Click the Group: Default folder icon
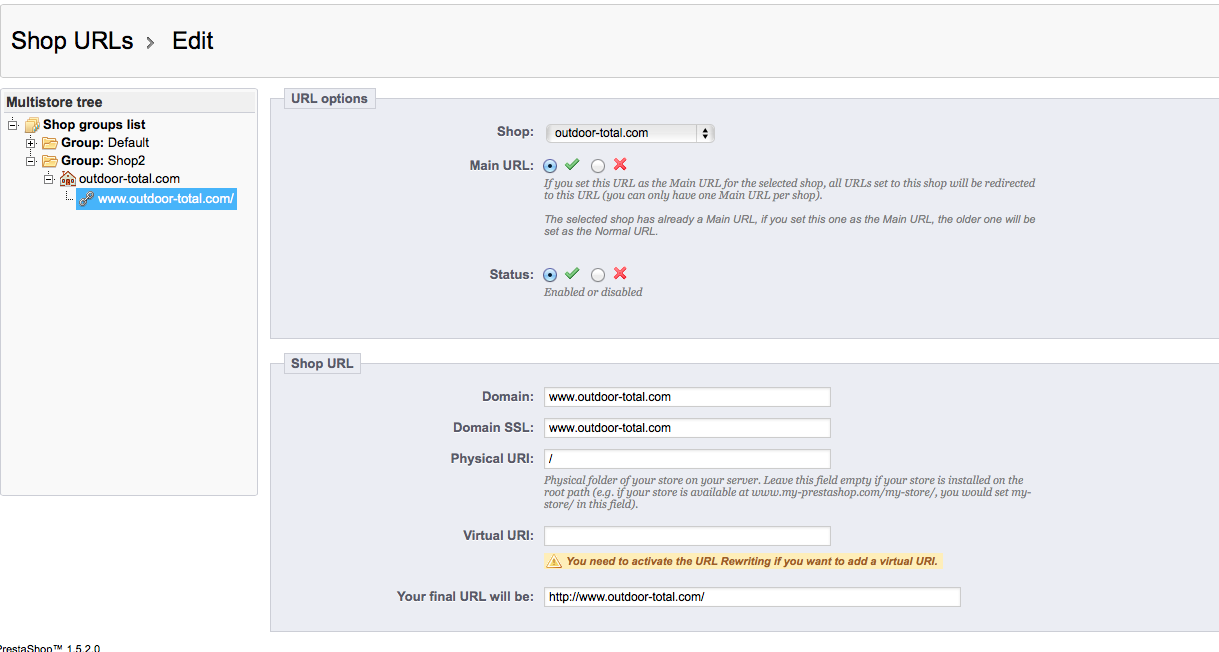 (x=50, y=143)
